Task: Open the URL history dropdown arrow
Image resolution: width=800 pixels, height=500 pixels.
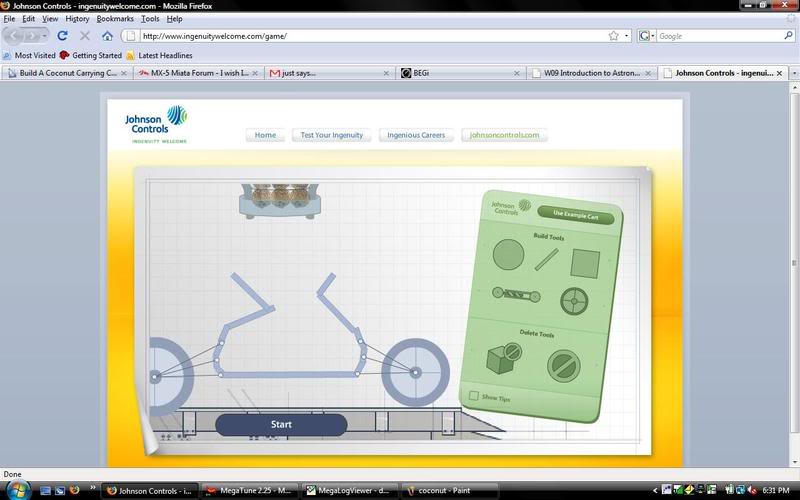Action: click(627, 36)
